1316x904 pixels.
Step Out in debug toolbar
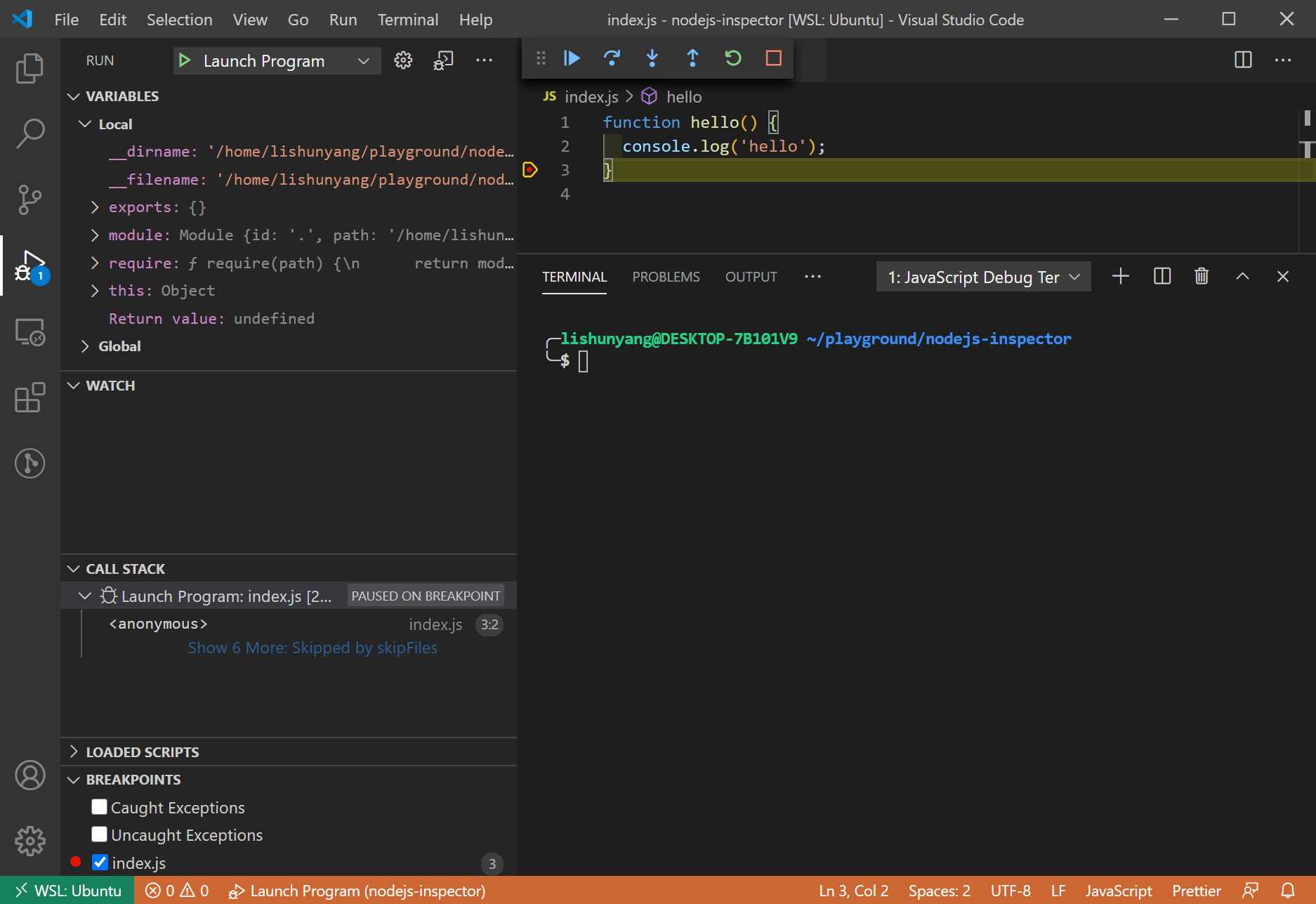[692, 58]
